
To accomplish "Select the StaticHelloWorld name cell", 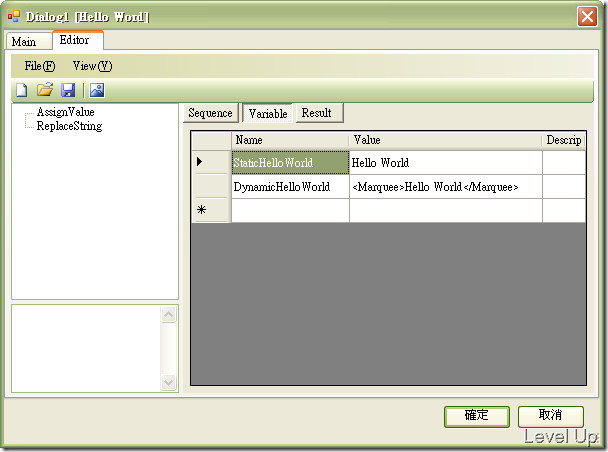I will 290,162.
